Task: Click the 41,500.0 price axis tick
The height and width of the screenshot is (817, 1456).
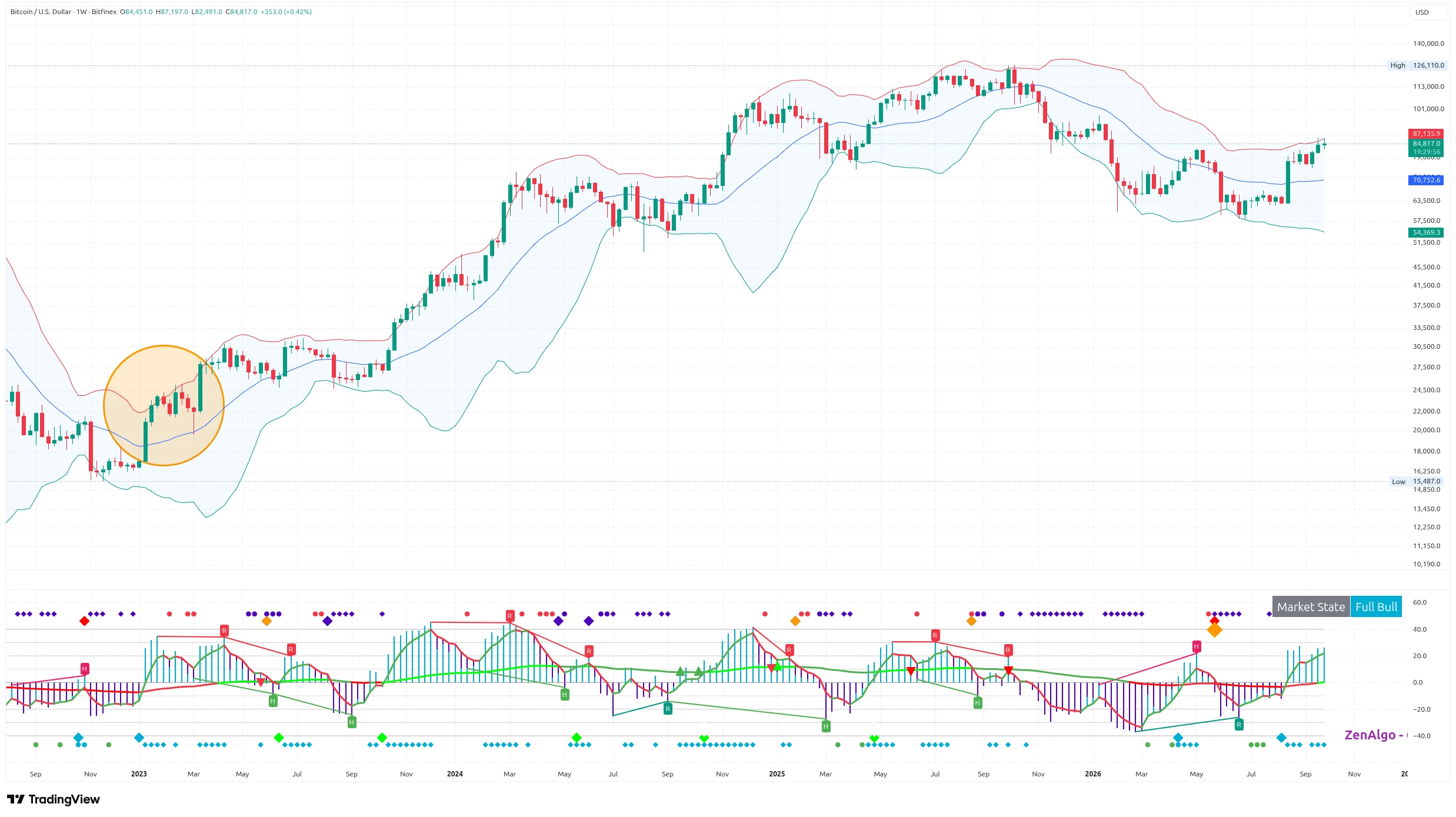Action: coord(1427,285)
